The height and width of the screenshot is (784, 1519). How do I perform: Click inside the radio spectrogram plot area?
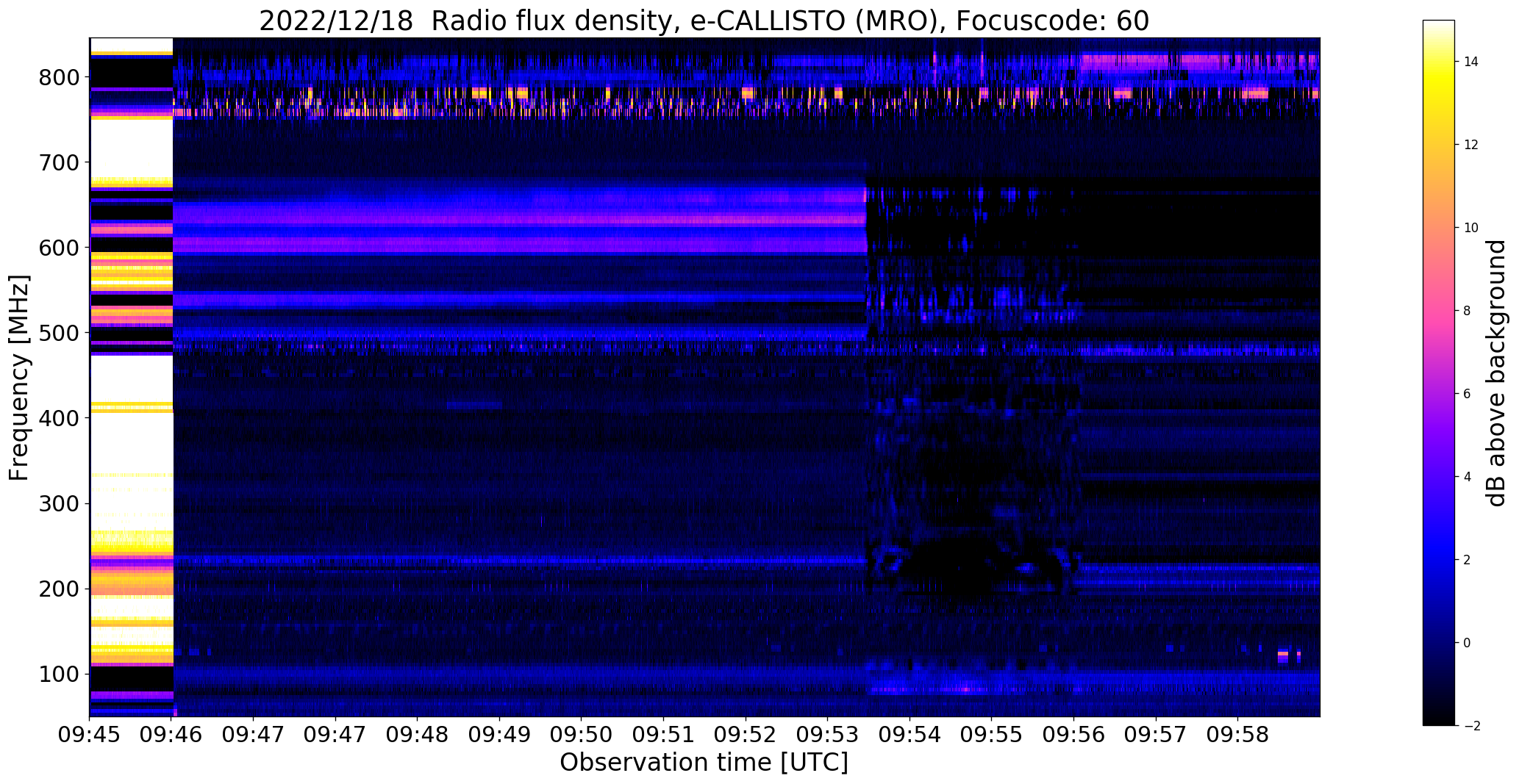[704, 377]
